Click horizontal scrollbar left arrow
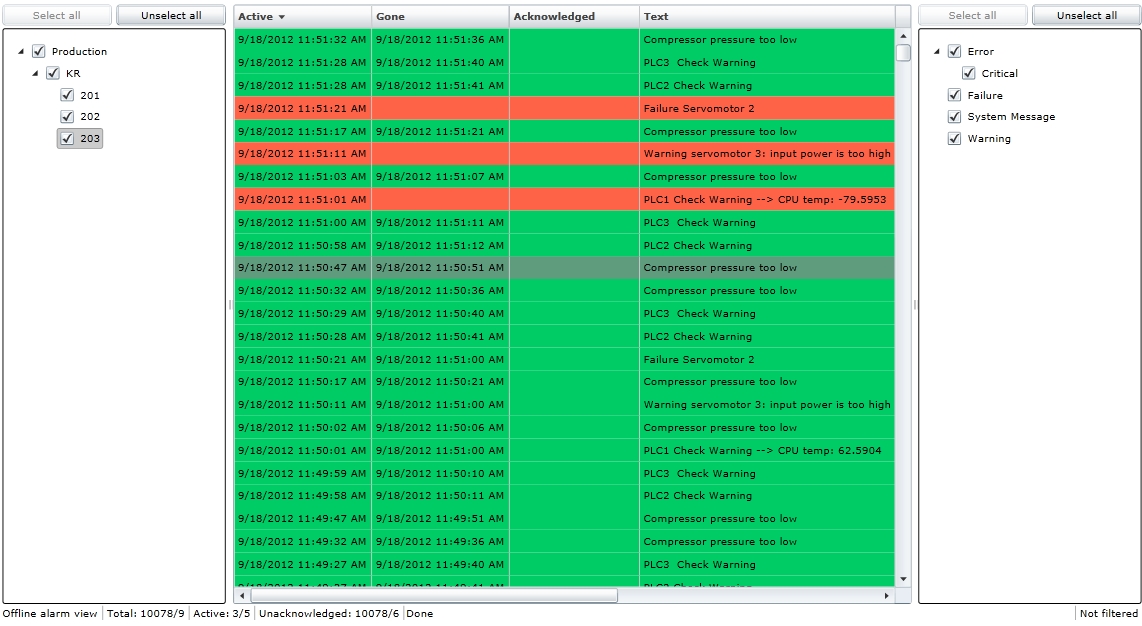 tap(242, 596)
